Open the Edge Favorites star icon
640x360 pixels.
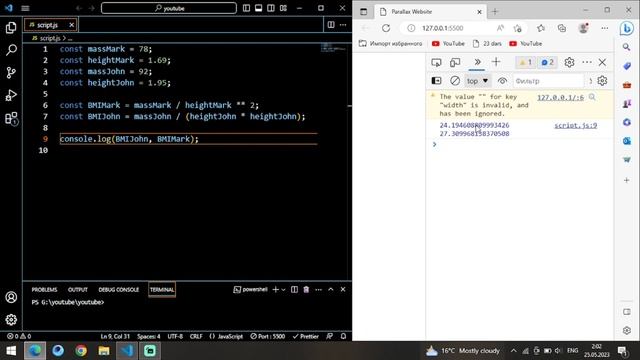(541, 28)
